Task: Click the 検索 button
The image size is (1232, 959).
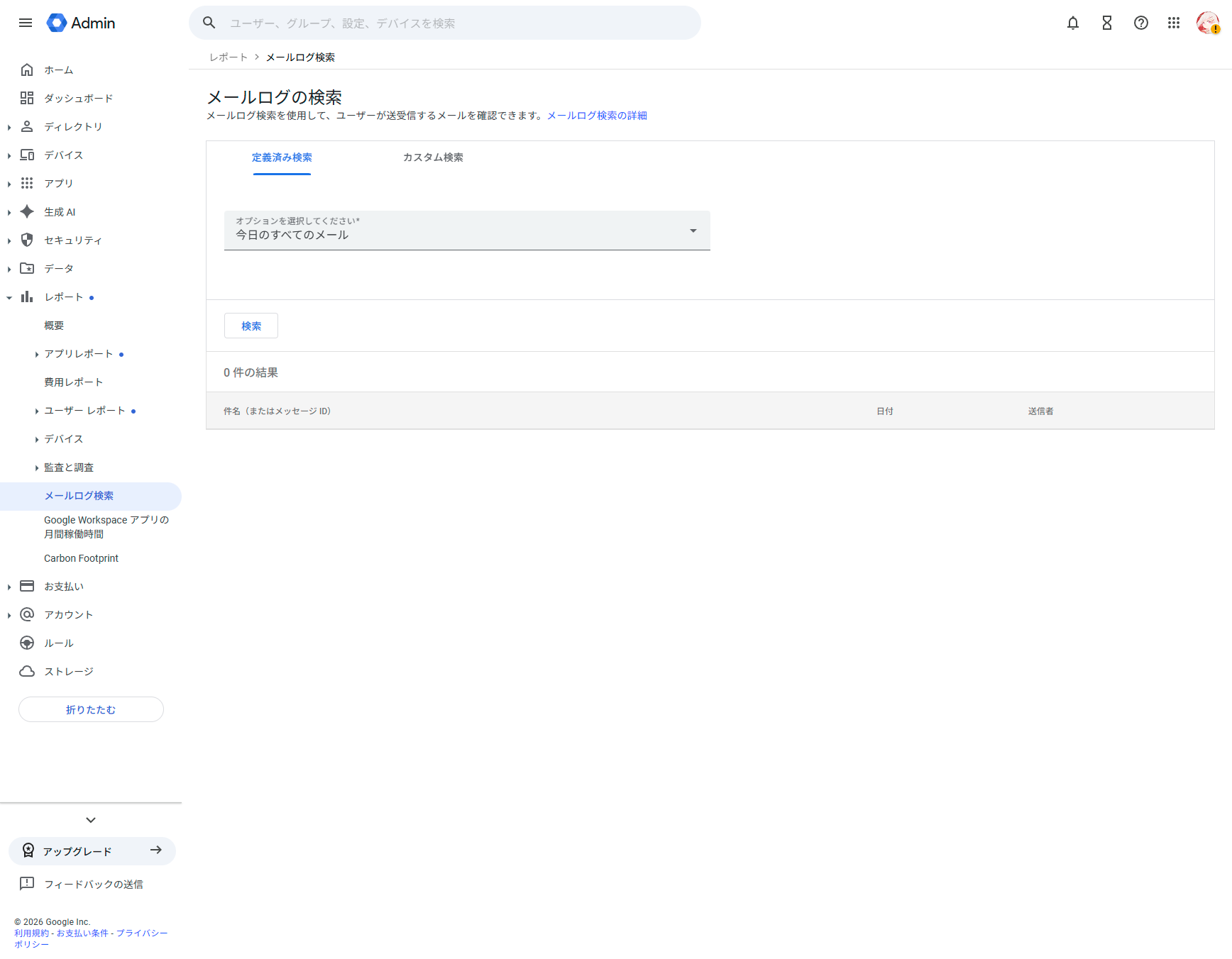Action: click(251, 326)
